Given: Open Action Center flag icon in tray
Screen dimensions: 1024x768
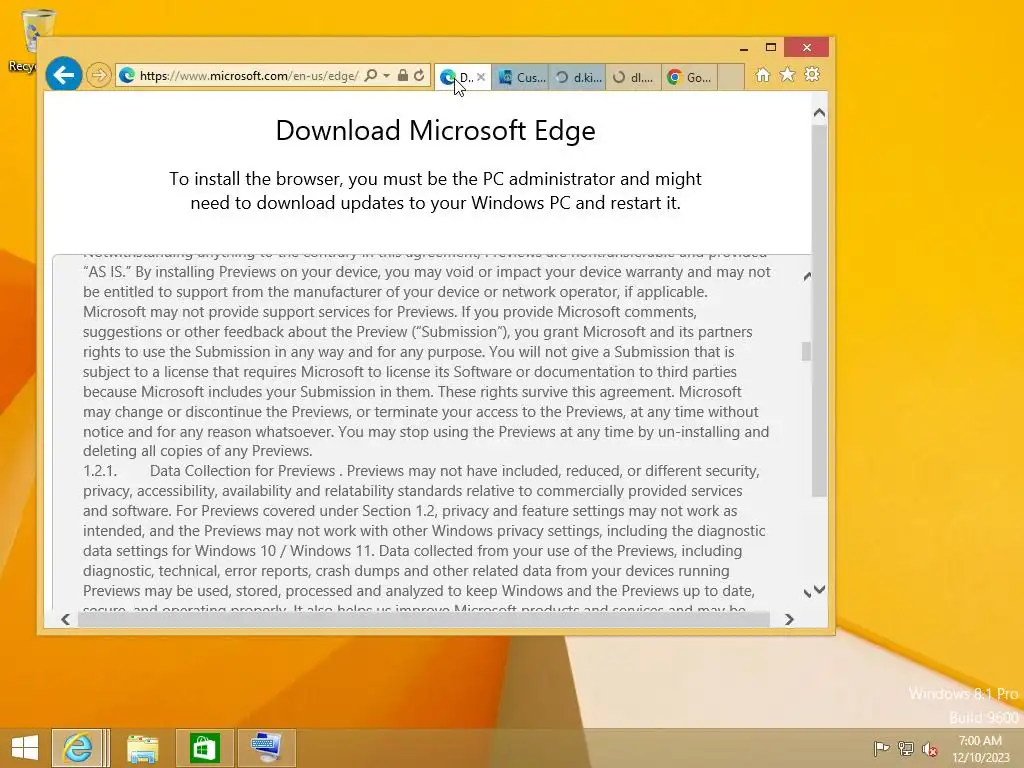Looking at the screenshot, I should (x=881, y=748).
